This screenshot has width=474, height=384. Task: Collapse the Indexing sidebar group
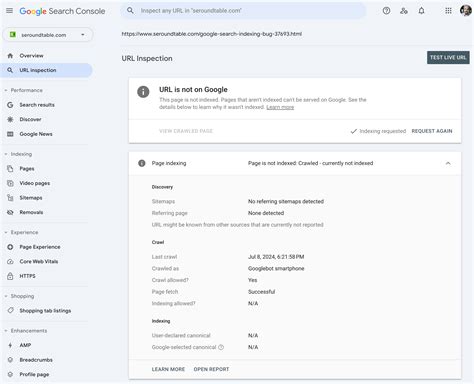(6, 154)
